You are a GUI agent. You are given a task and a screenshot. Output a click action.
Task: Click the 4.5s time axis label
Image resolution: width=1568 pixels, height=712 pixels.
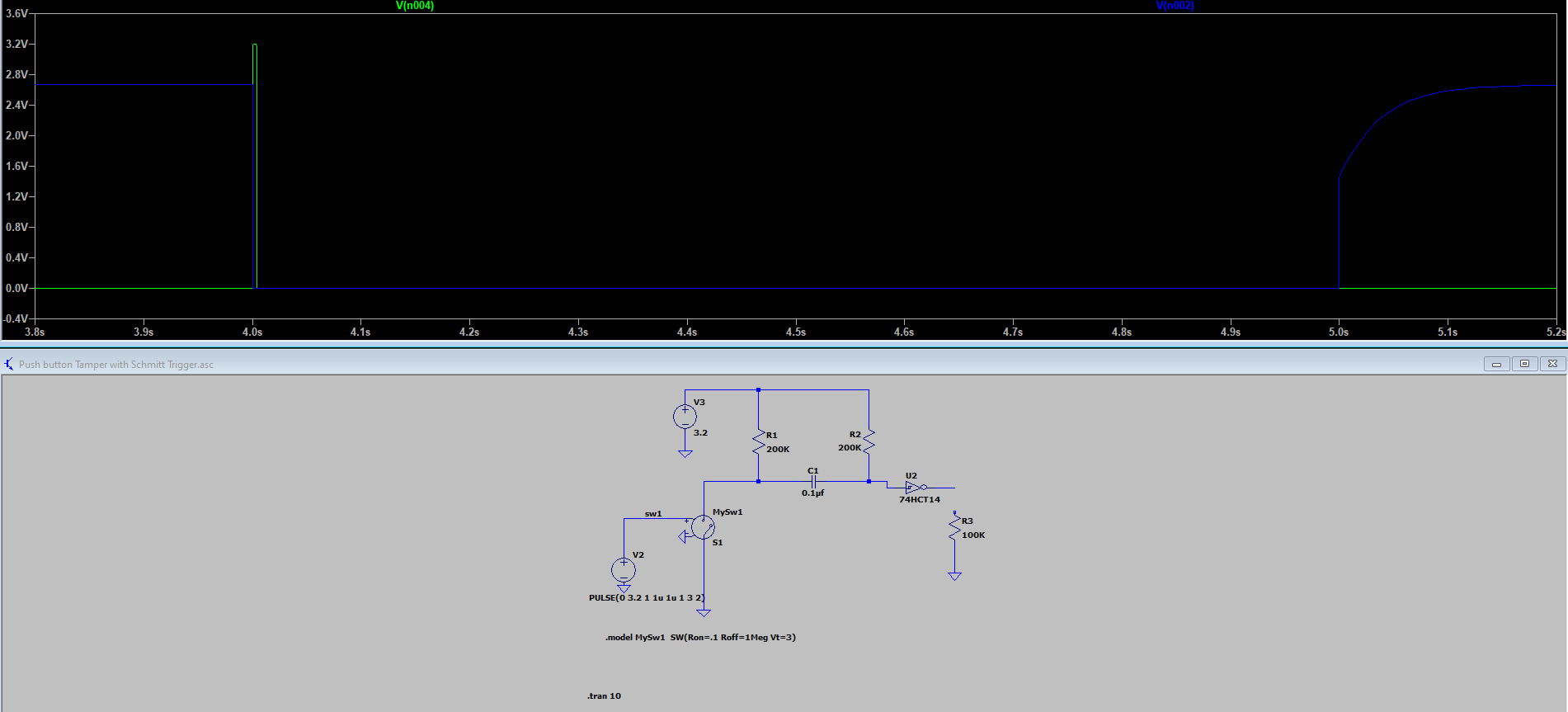796,332
